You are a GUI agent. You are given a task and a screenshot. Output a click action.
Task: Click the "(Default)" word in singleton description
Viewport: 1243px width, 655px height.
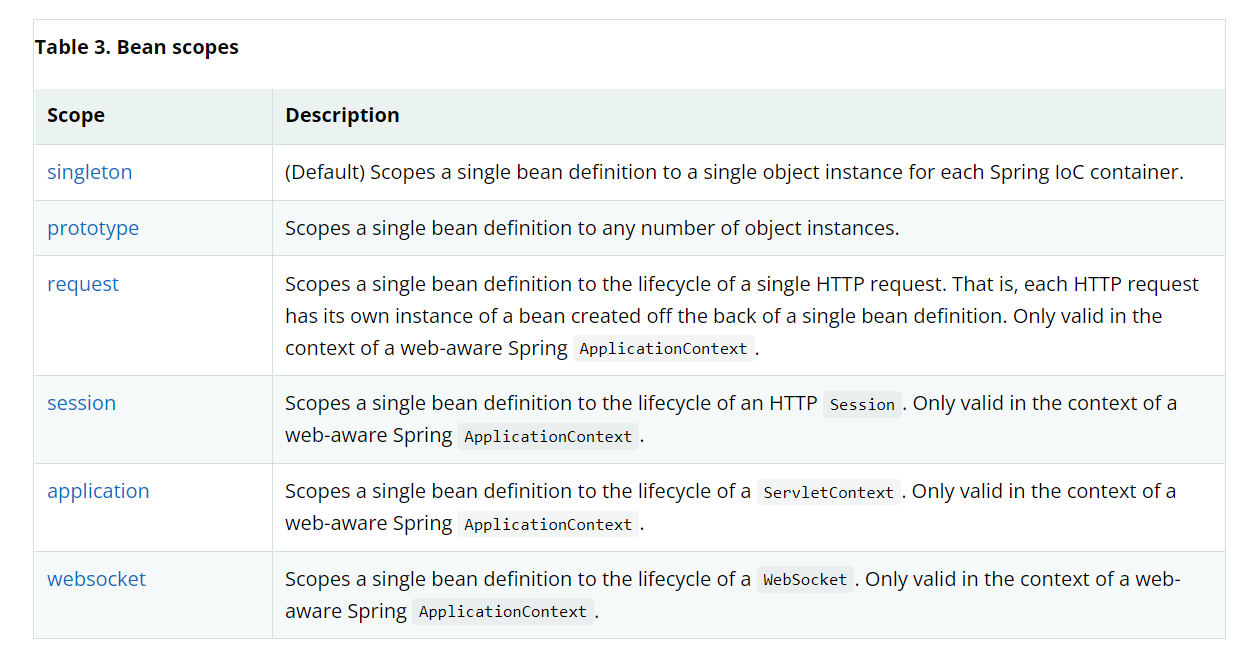[x=325, y=172]
